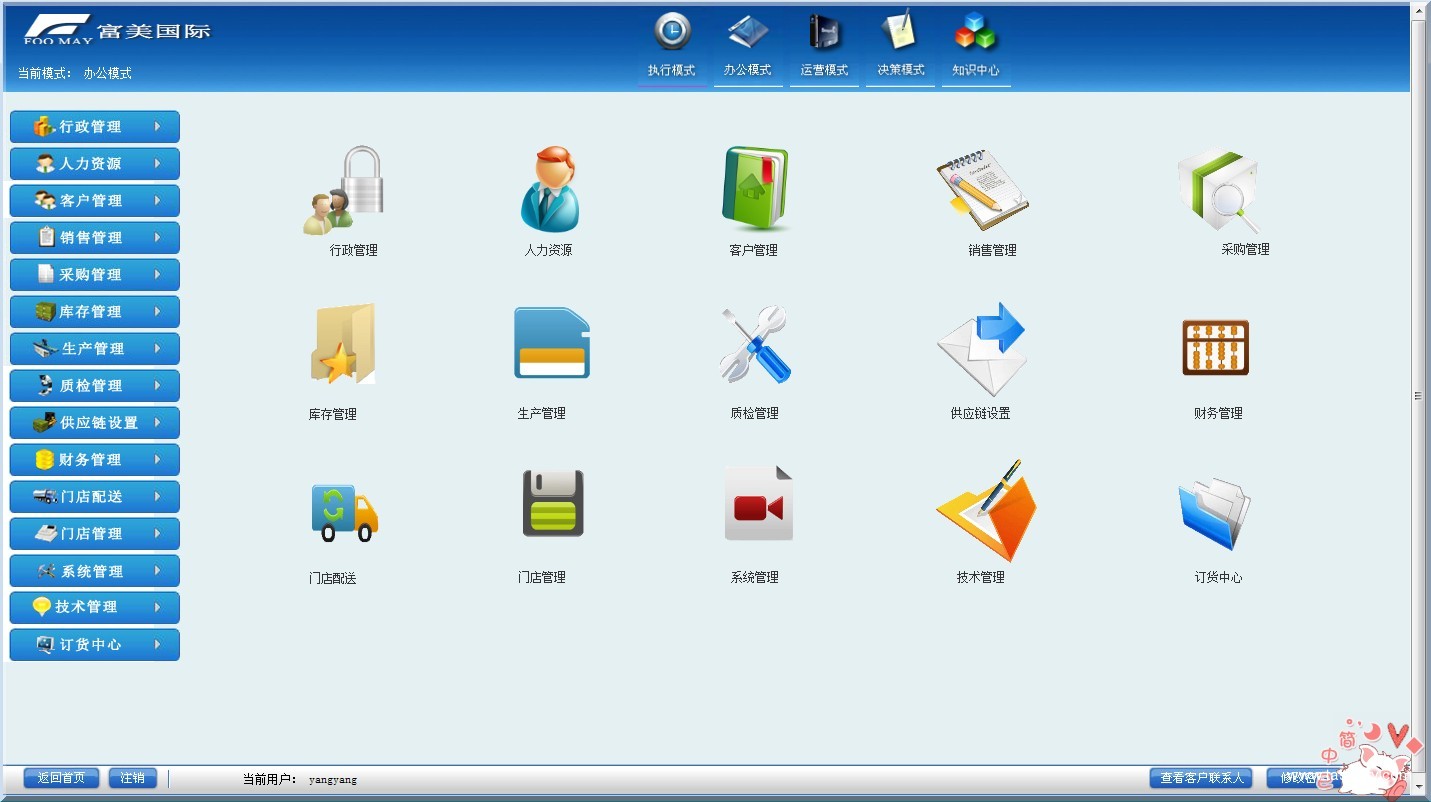Open the 门店配送 delivery truck icon
This screenshot has width=1431, height=802.
[x=345, y=512]
